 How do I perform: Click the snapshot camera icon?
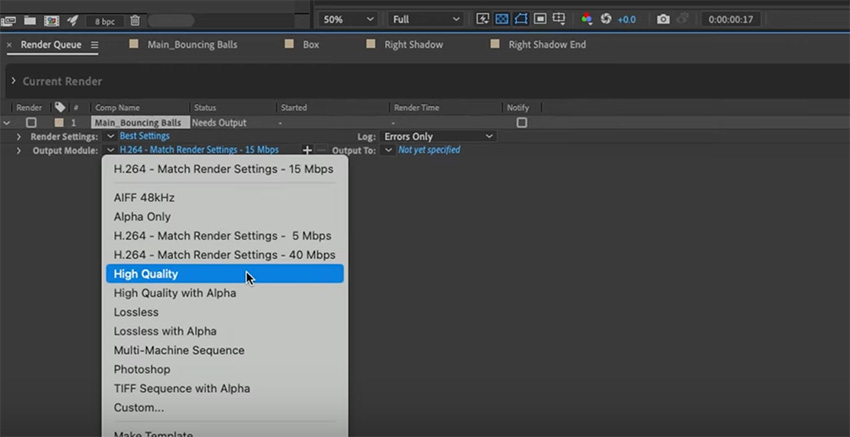pos(663,19)
